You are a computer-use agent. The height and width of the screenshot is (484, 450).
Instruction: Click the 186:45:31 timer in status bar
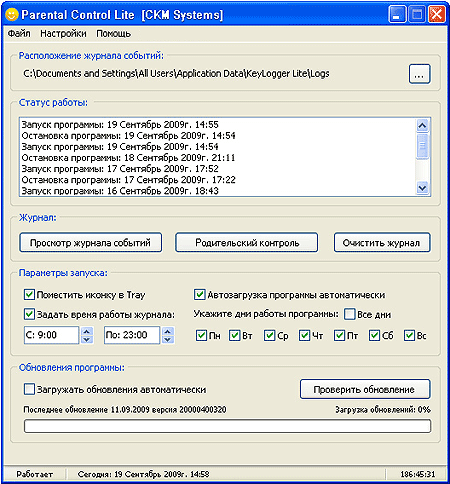417,474
